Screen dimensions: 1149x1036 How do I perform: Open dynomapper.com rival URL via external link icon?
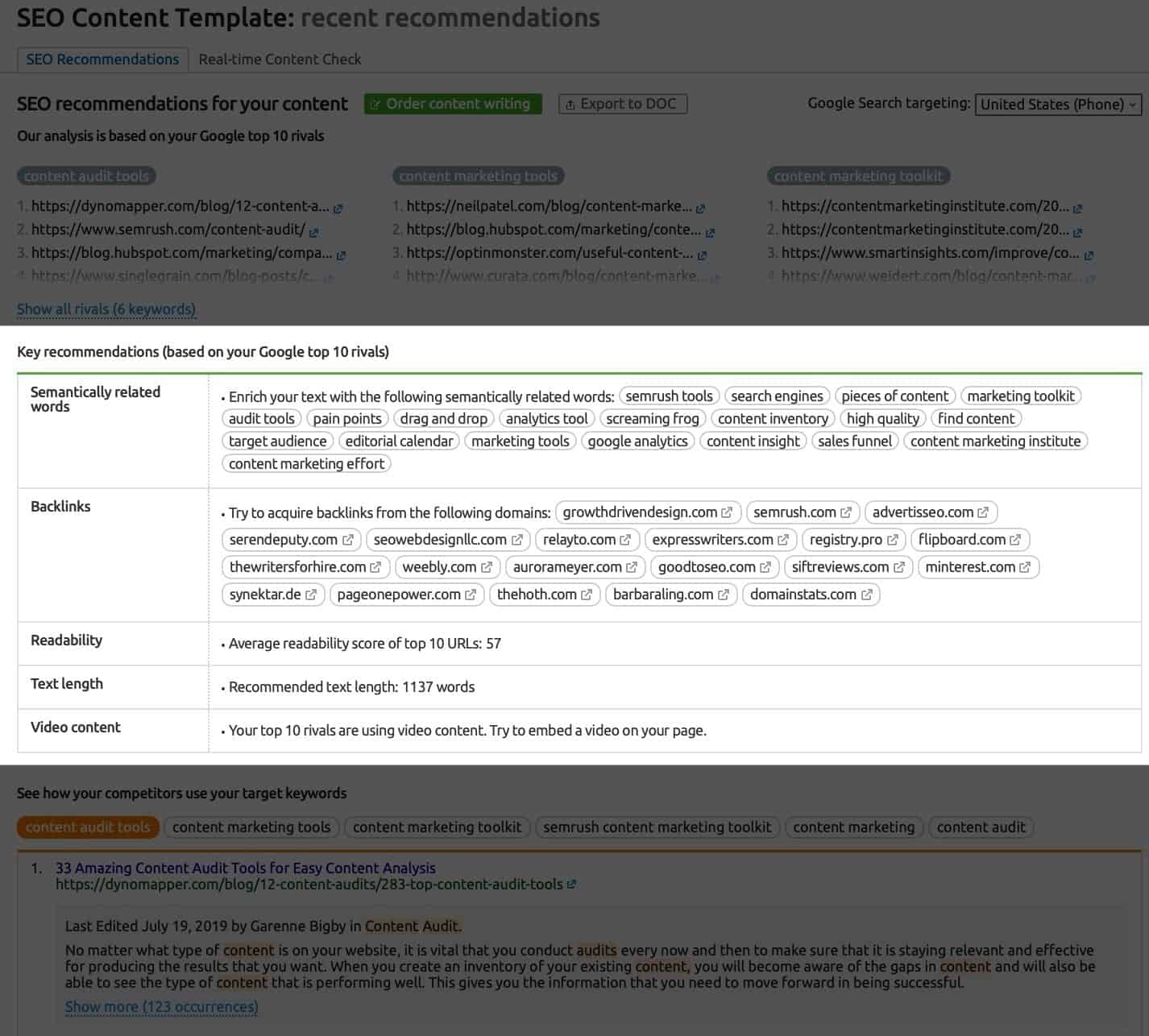(x=339, y=207)
